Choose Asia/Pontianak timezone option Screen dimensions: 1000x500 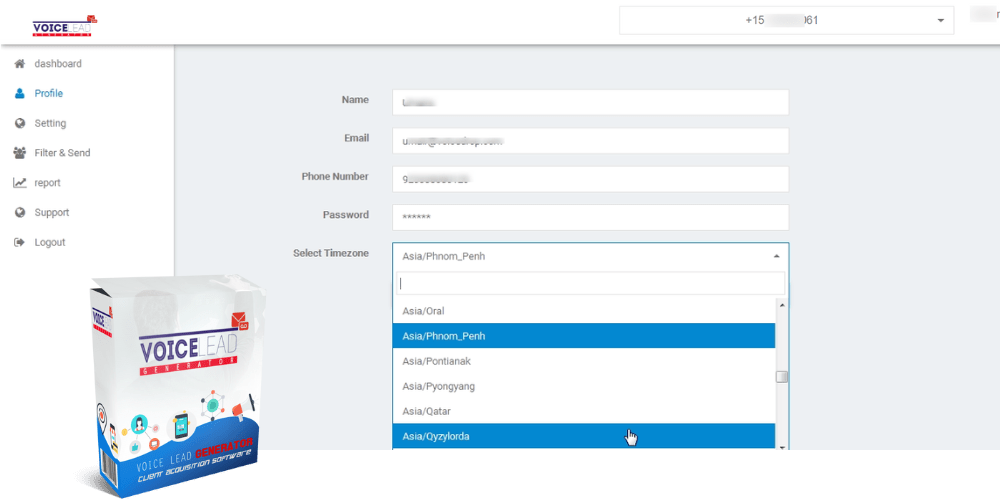click(x=584, y=361)
